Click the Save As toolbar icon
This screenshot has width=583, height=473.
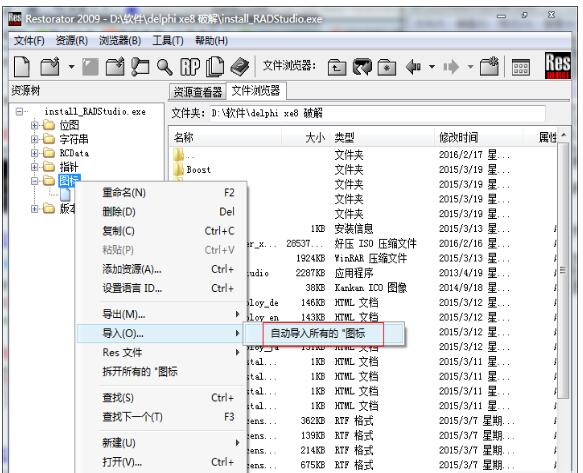pos(115,67)
